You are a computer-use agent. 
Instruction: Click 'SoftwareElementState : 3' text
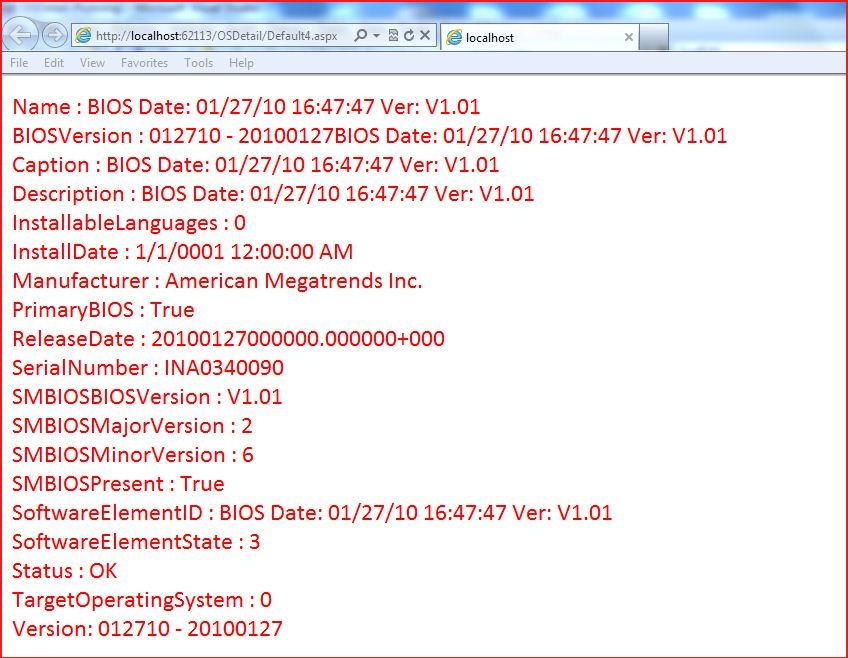tap(136, 542)
